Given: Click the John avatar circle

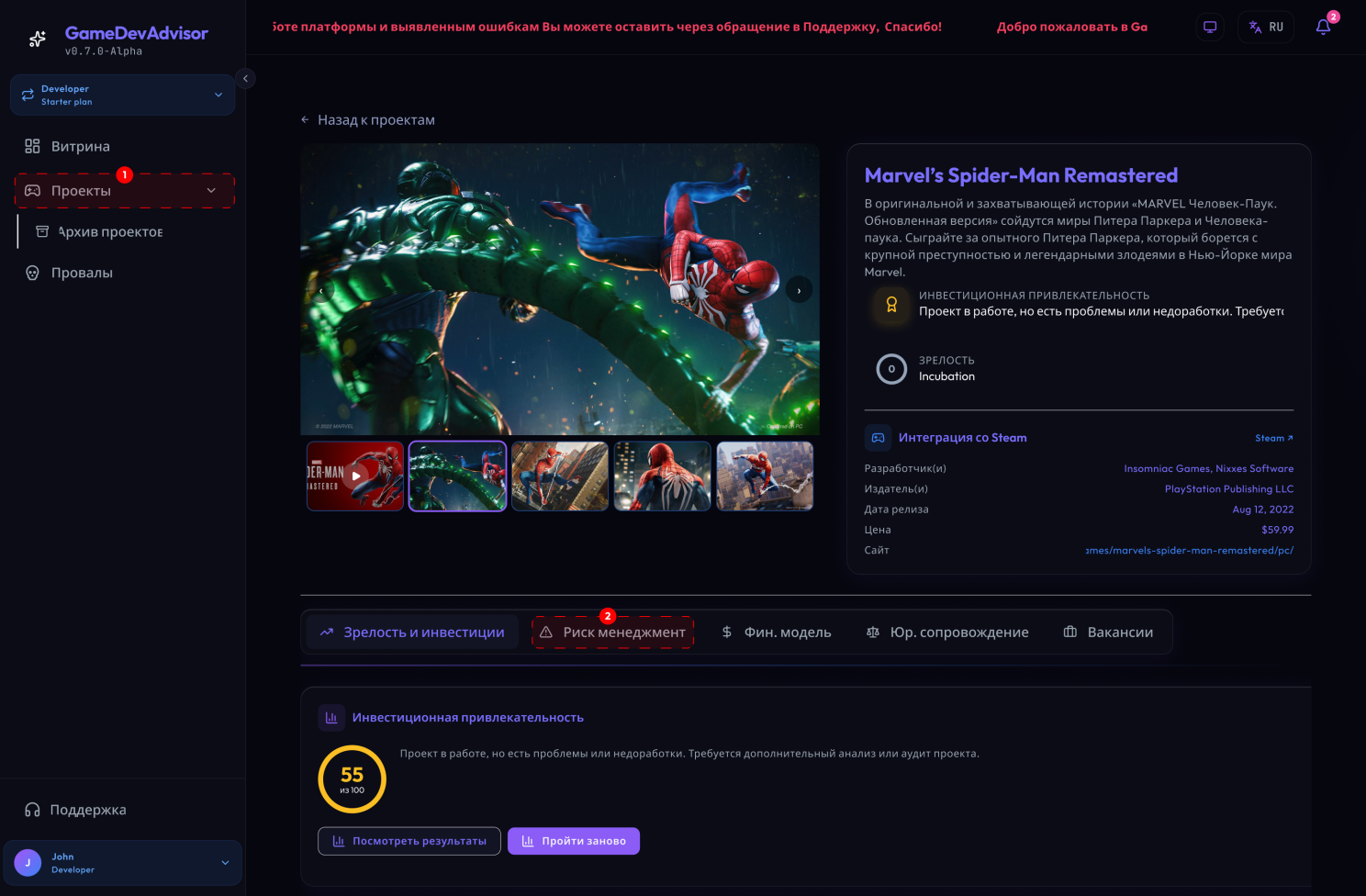Looking at the screenshot, I should [x=28, y=863].
